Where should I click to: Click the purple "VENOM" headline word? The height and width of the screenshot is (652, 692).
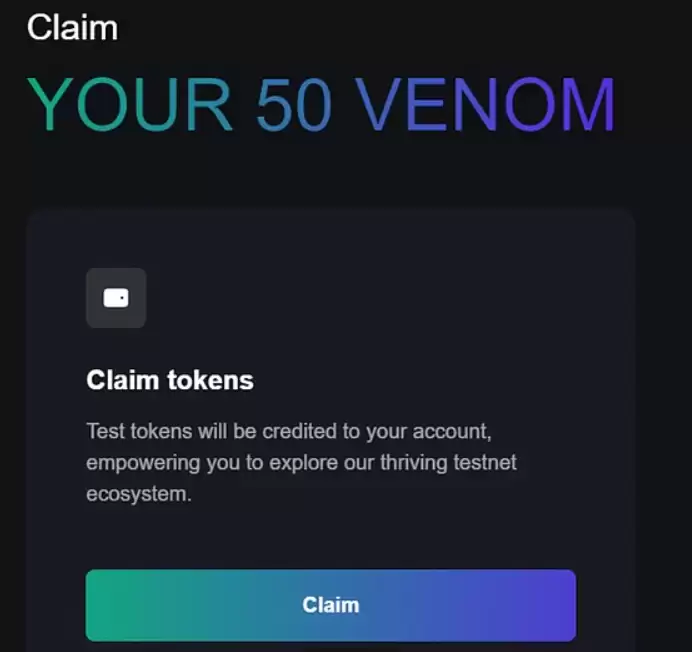[x=485, y=104]
